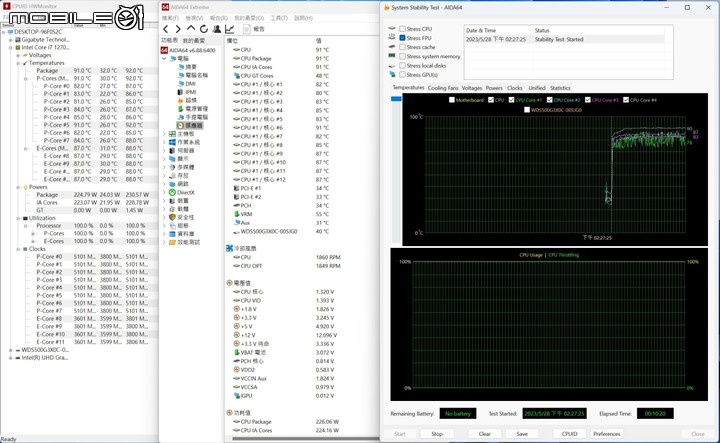The height and width of the screenshot is (443, 720).
Task: Switch to the Cooling Fans tab
Action: 443,88
